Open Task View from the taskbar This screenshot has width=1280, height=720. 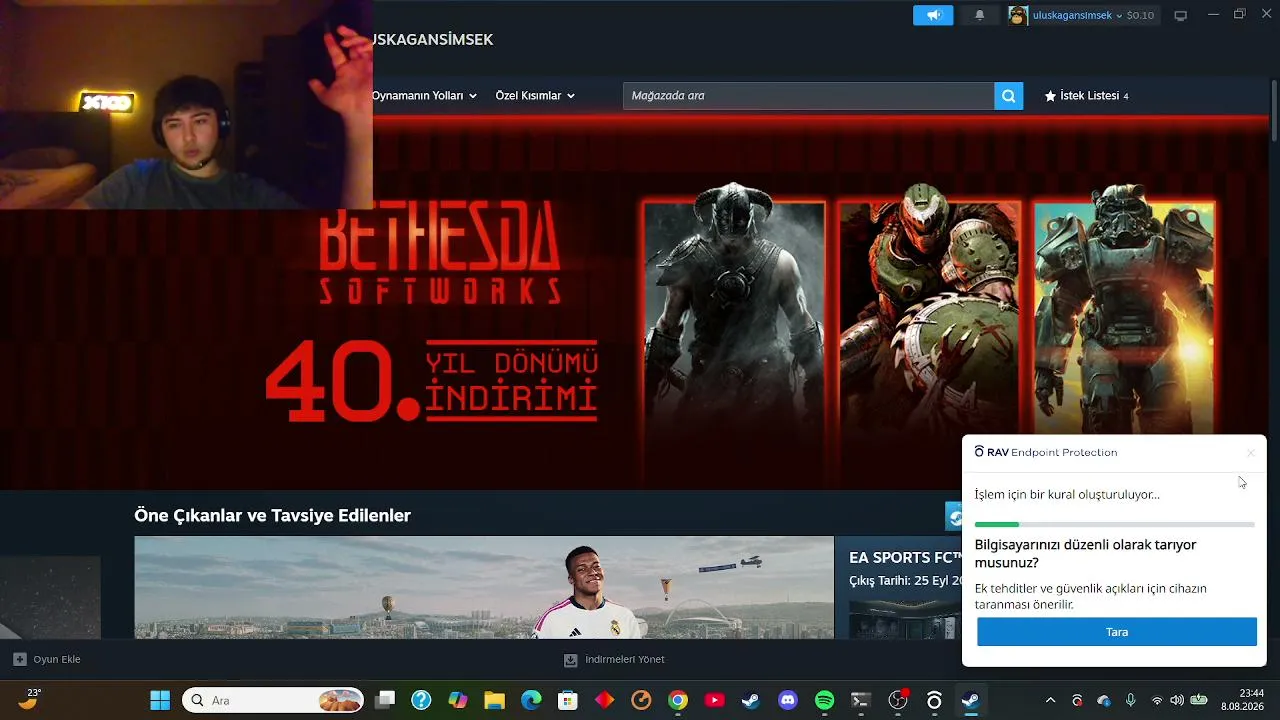tap(385, 700)
